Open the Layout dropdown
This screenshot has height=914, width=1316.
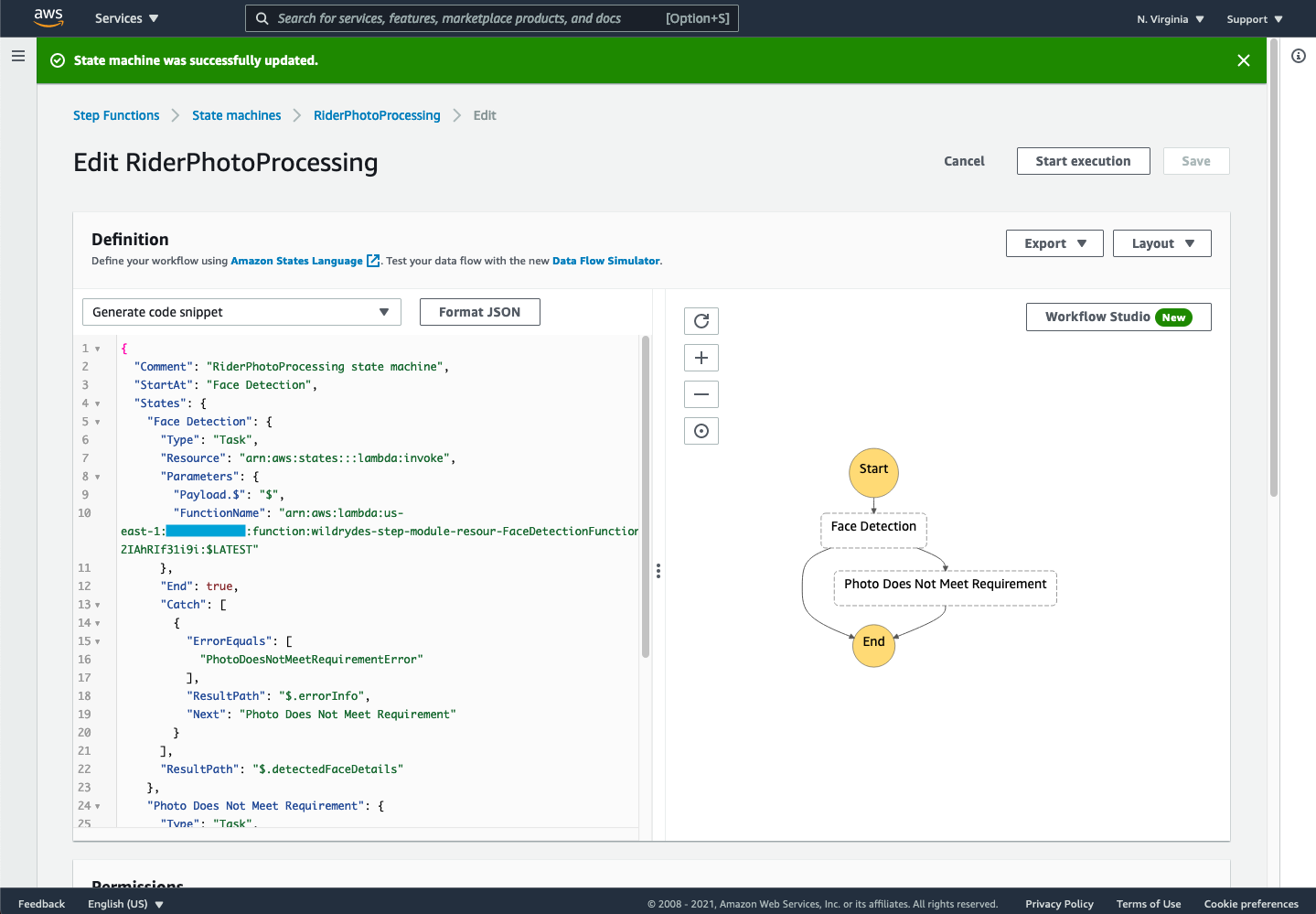pyautogui.click(x=1162, y=243)
